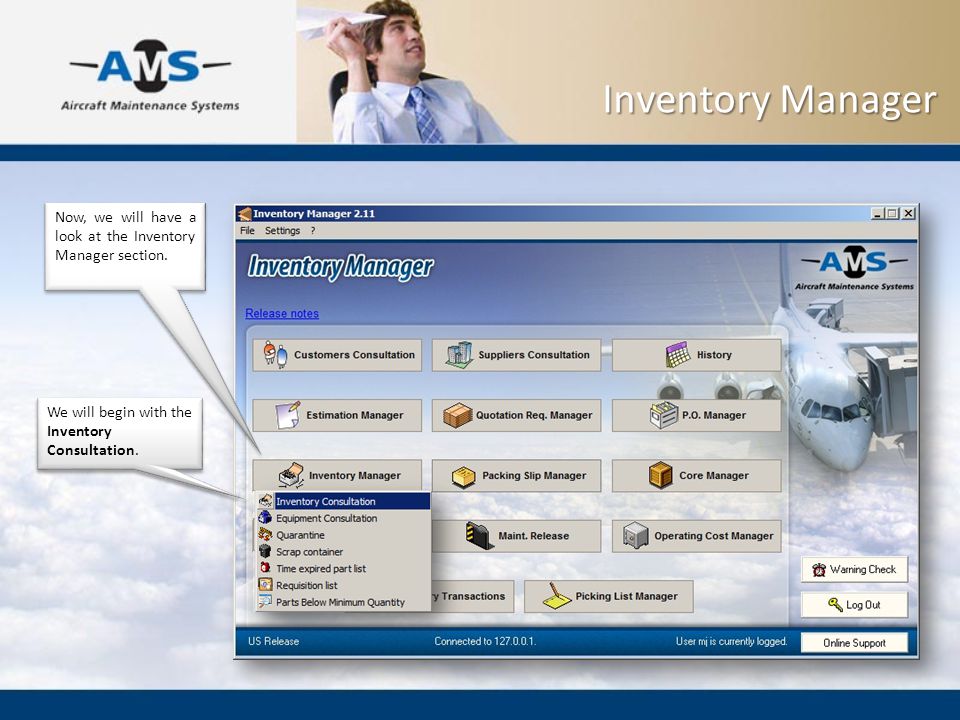Click the AMS logo inside the application window
The height and width of the screenshot is (720, 960).
point(854,268)
